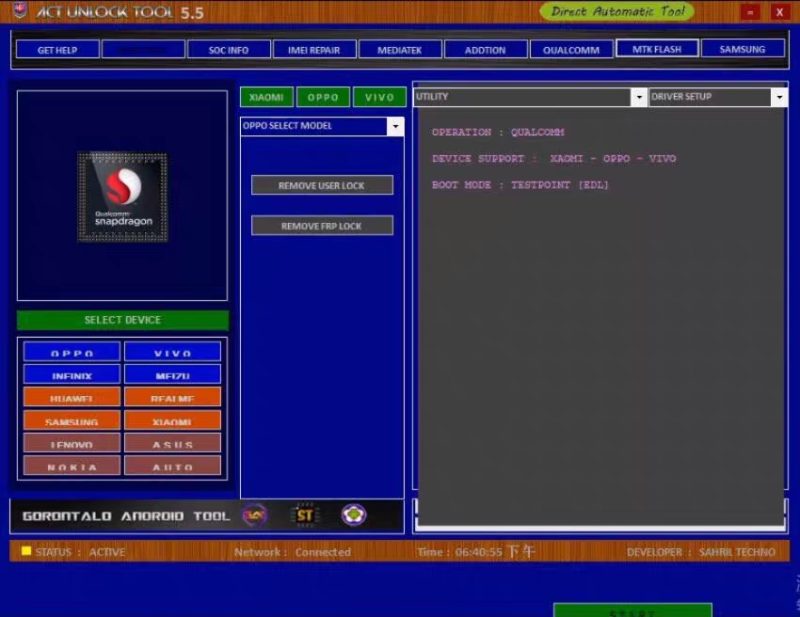Image resolution: width=800 pixels, height=617 pixels.
Task: Open the DRIVER SETUP dropdown
Action: click(x=718, y=97)
